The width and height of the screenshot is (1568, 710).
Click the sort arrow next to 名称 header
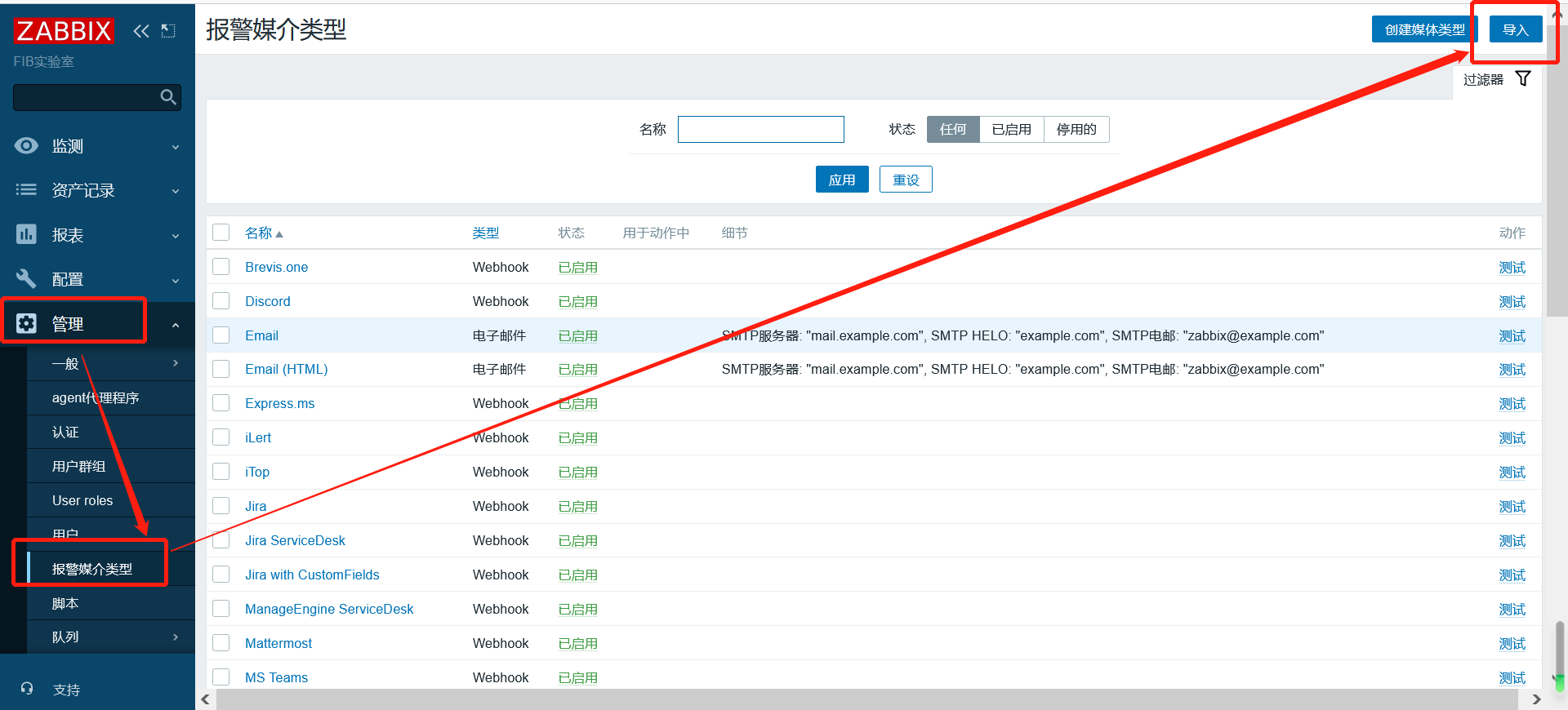point(279,234)
